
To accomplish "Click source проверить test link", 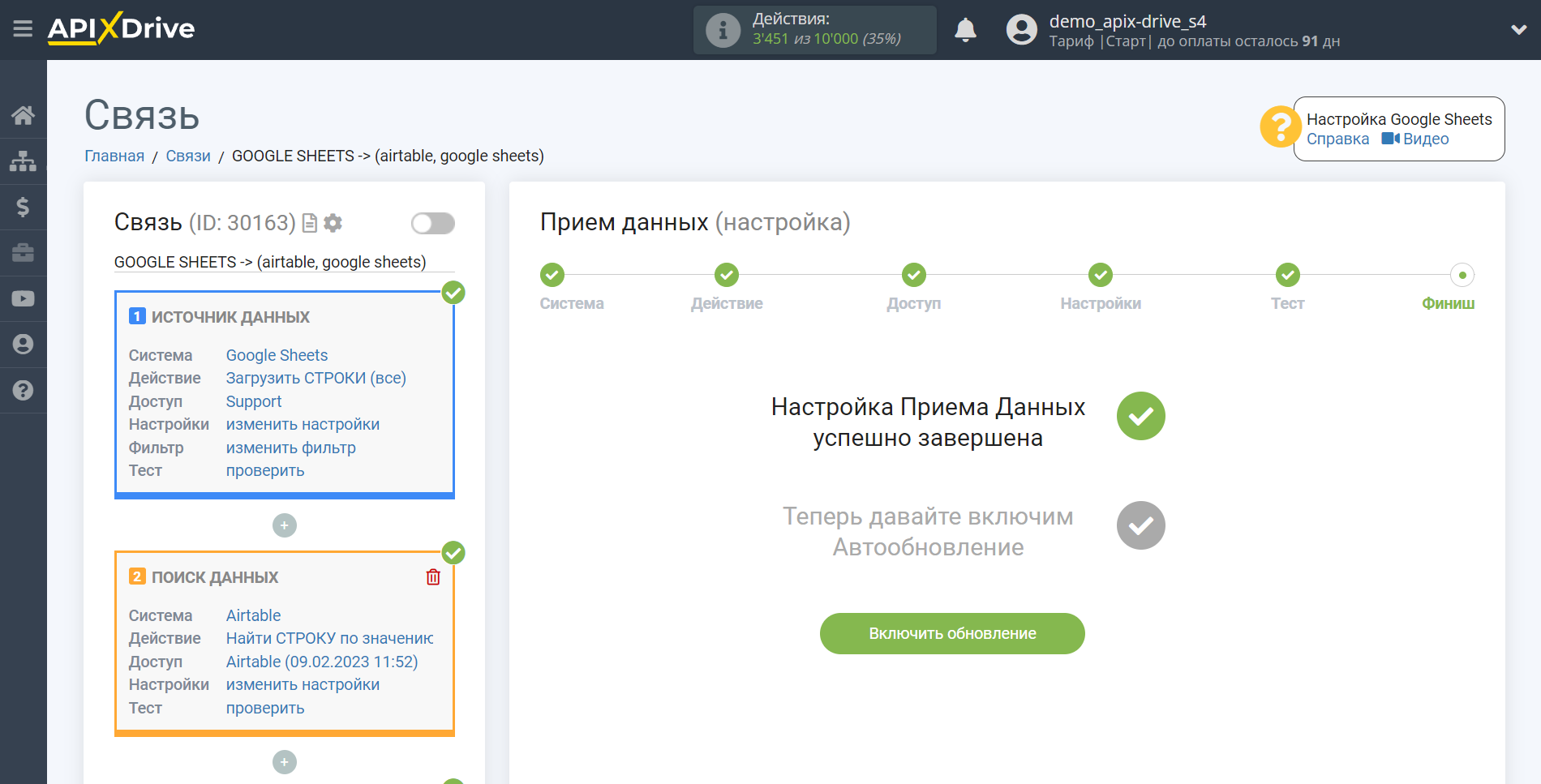I will pyautogui.click(x=264, y=470).
